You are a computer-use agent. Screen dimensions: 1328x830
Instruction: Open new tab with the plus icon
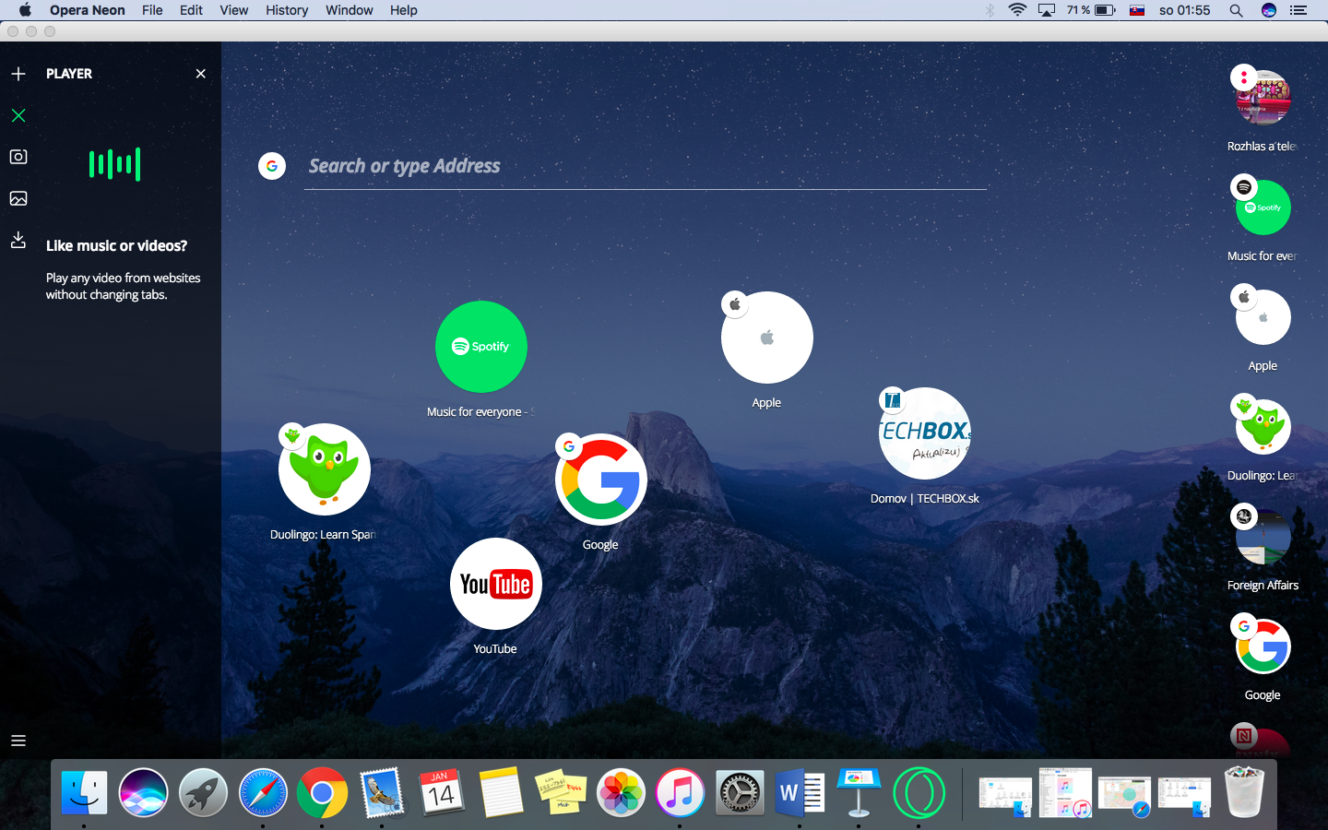[18, 74]
